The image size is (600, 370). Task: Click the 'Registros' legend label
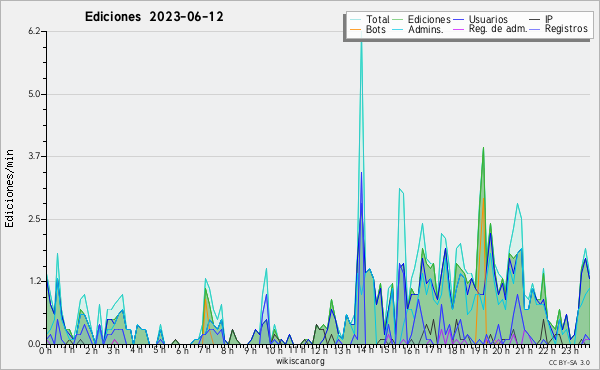click(x=566, y=29)
